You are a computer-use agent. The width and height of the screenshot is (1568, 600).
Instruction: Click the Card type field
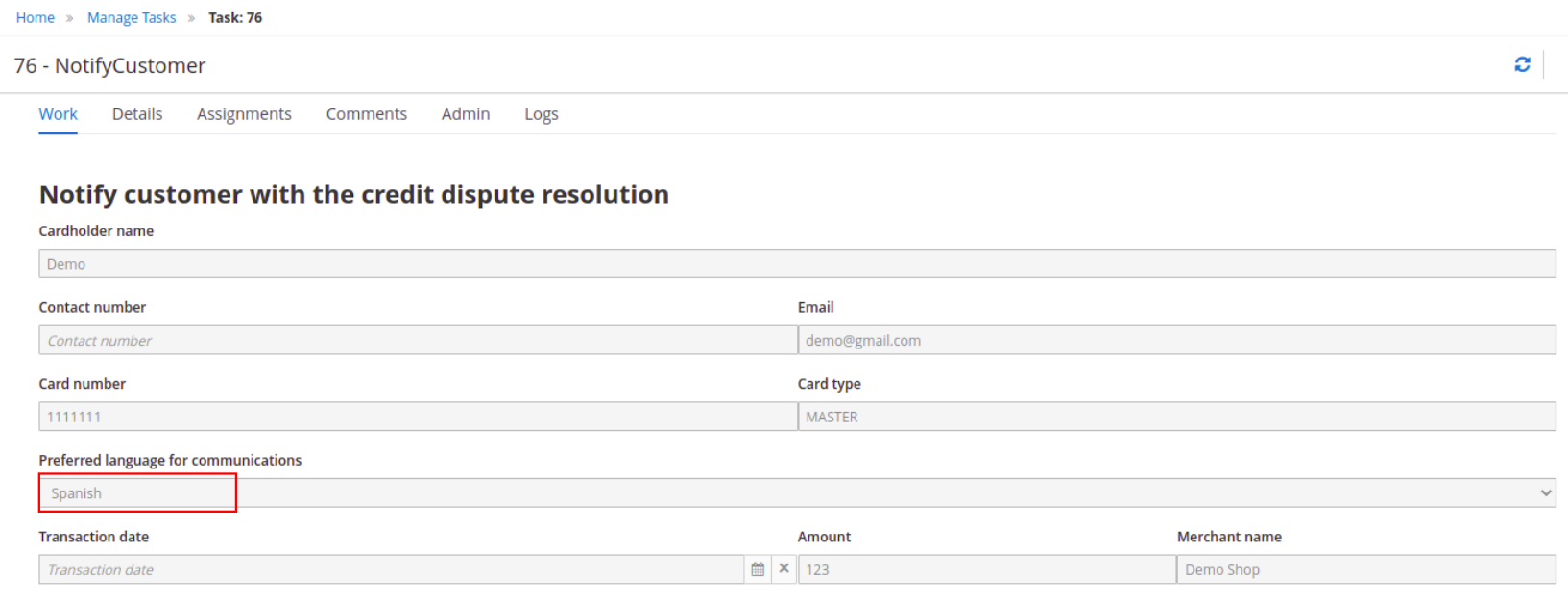1176,417
